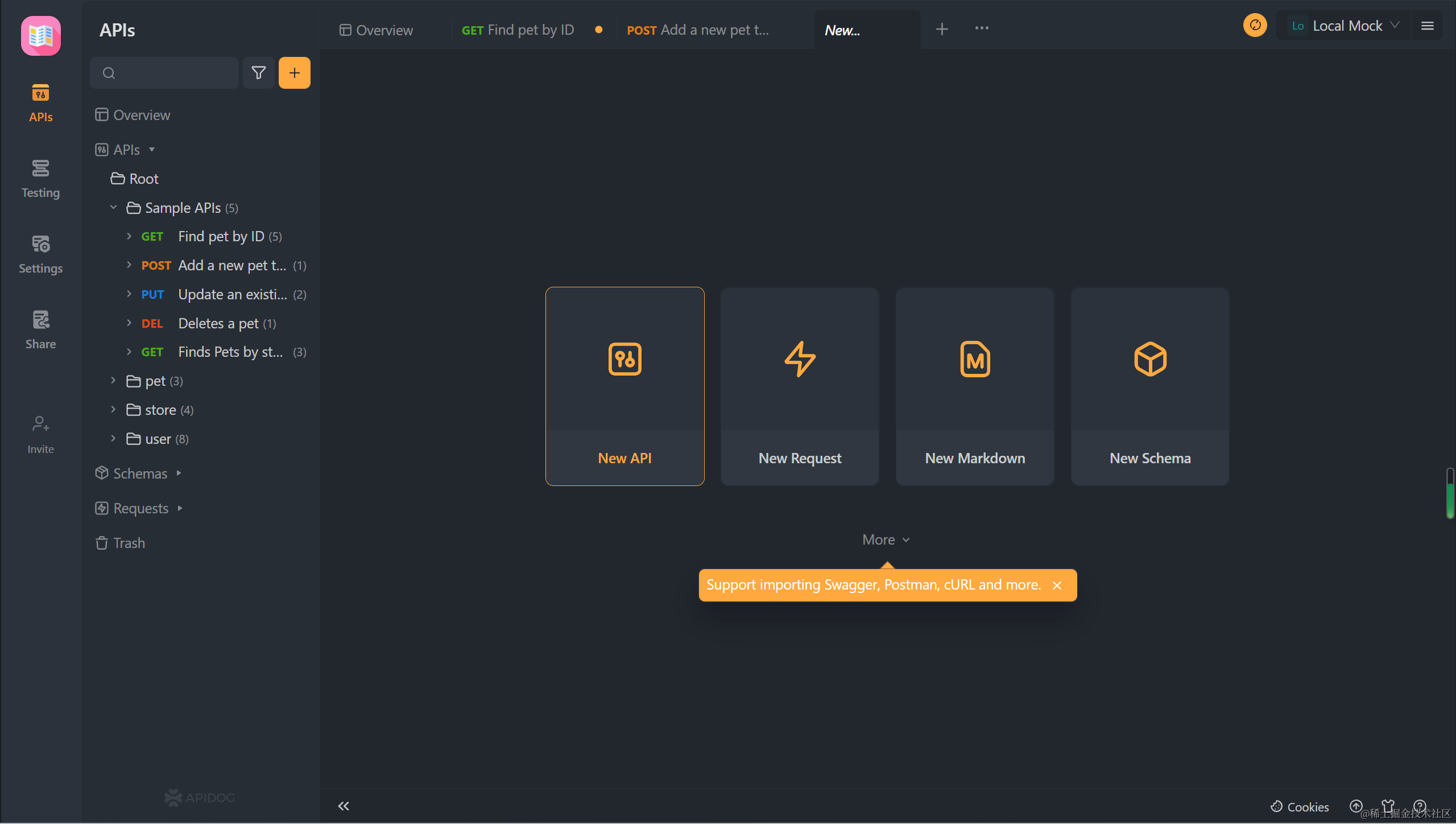Click the Cookies icon at the bottom
The height and width of the screenshot is (824, 1456).
coord(1275,807)
